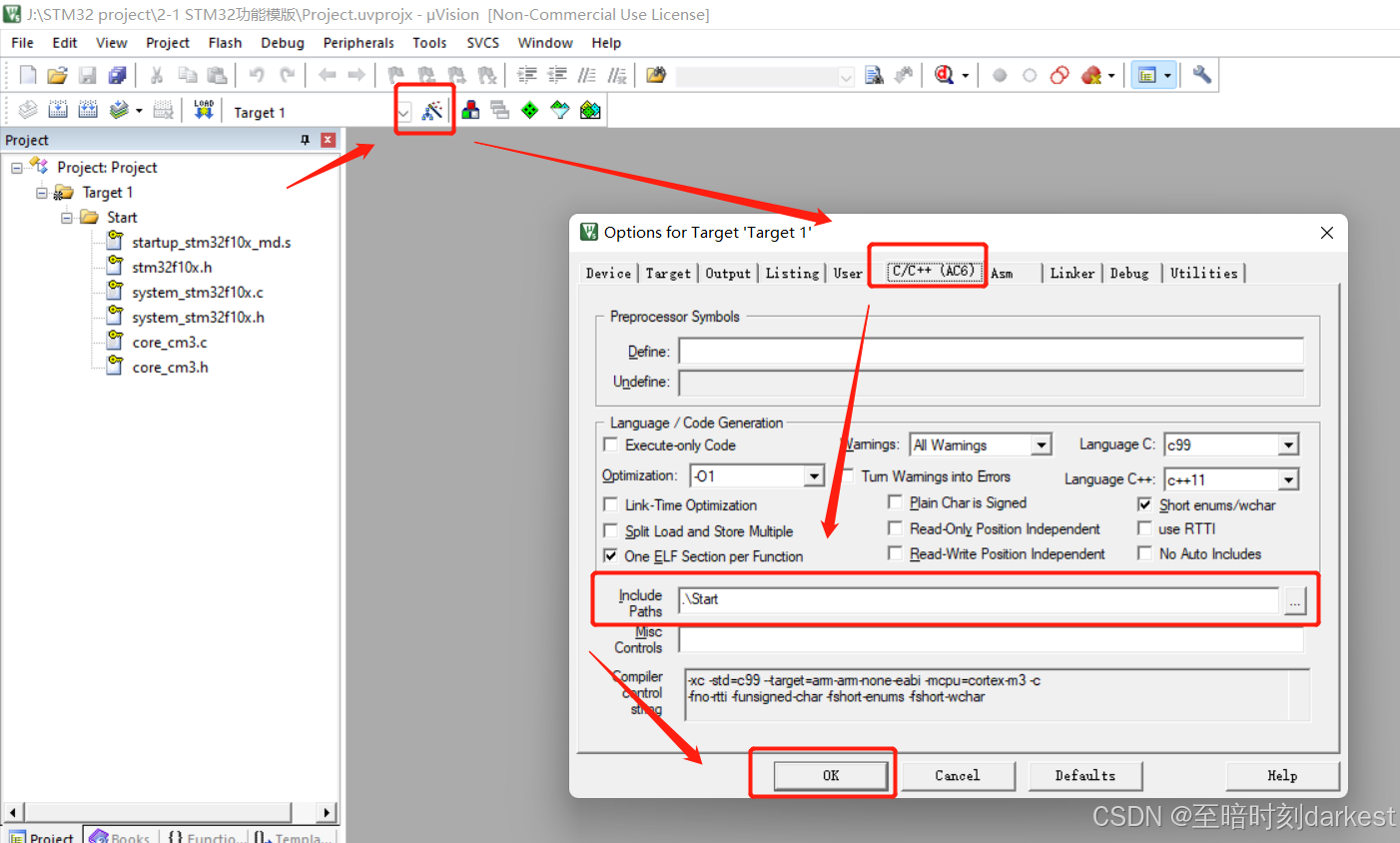Screen dimensions: 1400x843
Task: Open Options for Target magic wand icon
Action: (x=431, y=110)
